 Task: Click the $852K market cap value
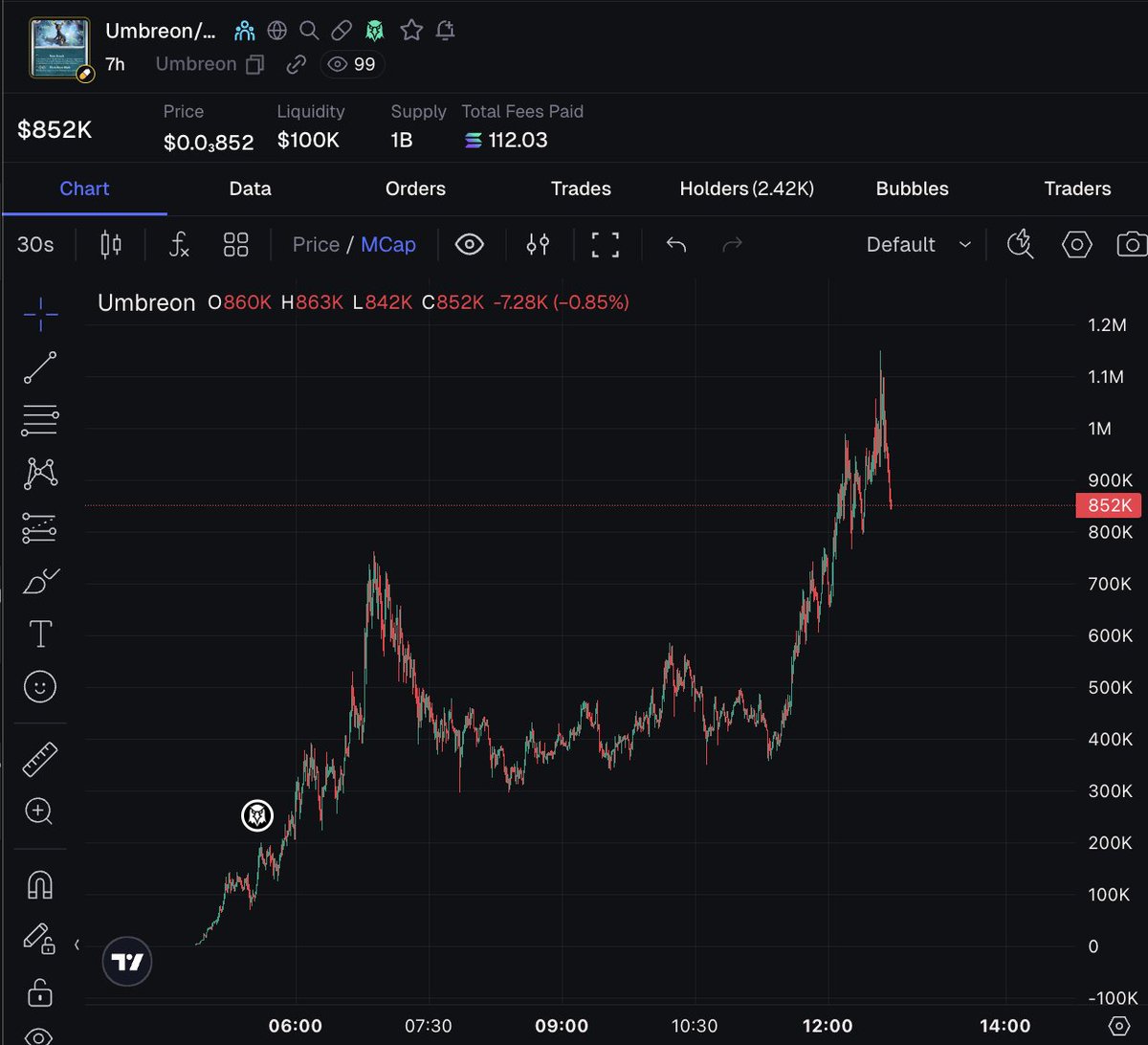click(55, 129)
